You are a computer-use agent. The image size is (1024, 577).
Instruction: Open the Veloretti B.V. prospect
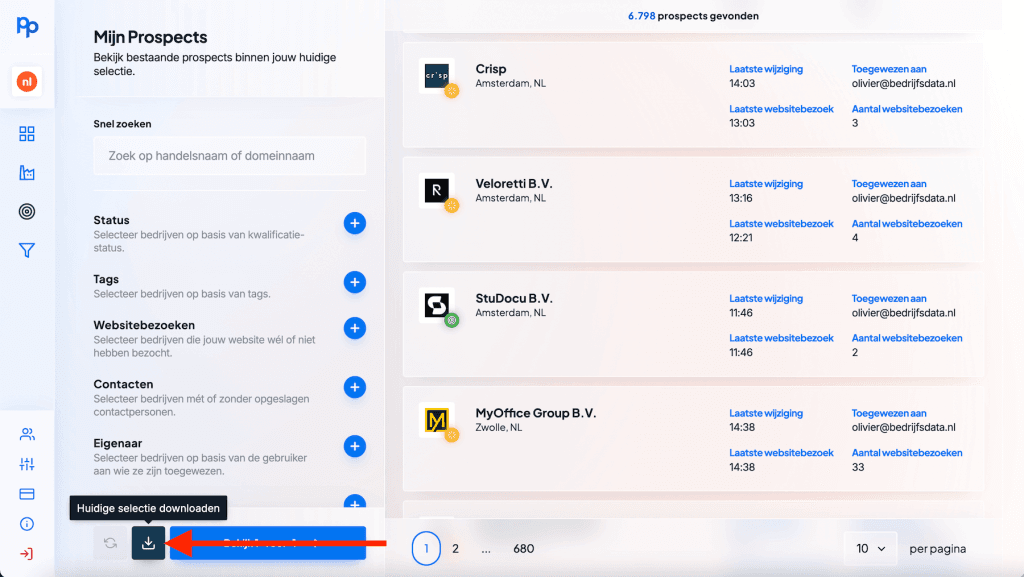coord(514,184)
